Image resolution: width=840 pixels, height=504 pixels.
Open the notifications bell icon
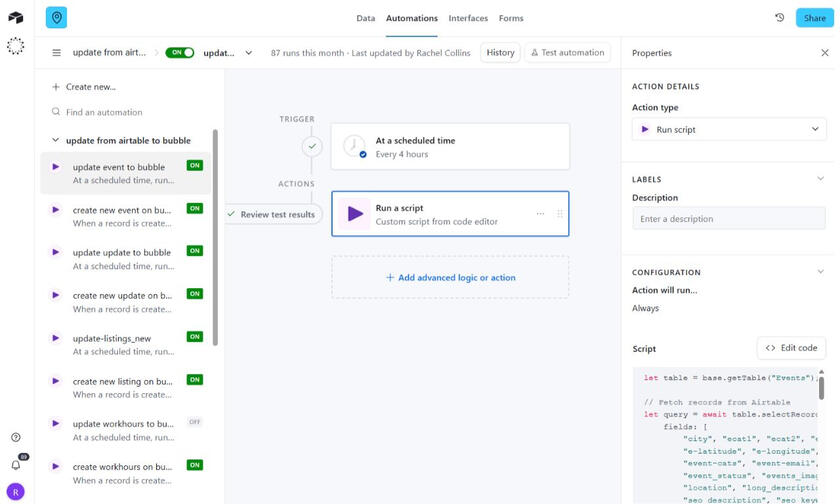pyautogui.click(x=16, y=465)
